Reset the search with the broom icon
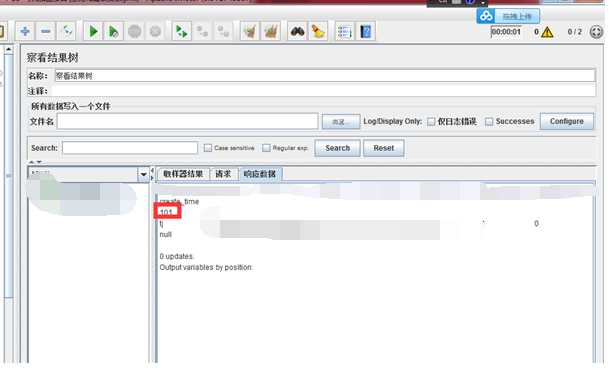The height and width of the screenshot is (387, 616). [x=318, y=31]
